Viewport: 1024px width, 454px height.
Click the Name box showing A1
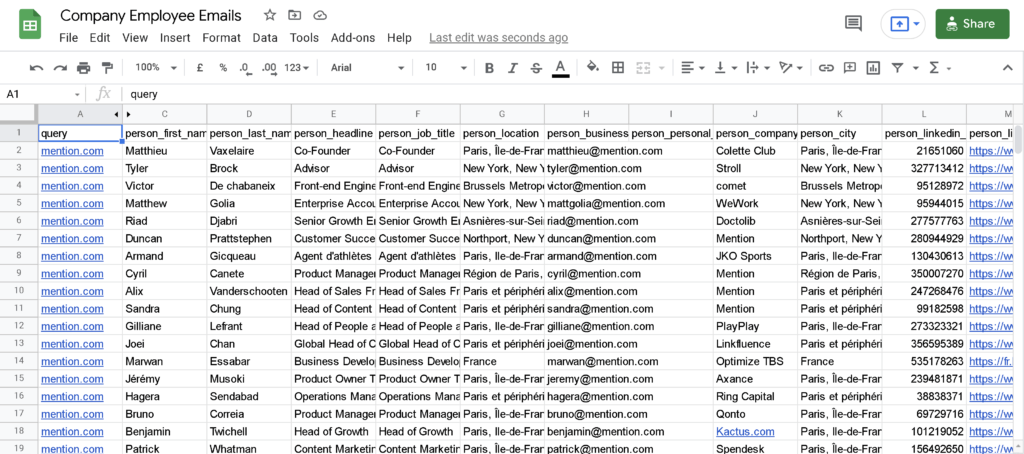point(42,94)
